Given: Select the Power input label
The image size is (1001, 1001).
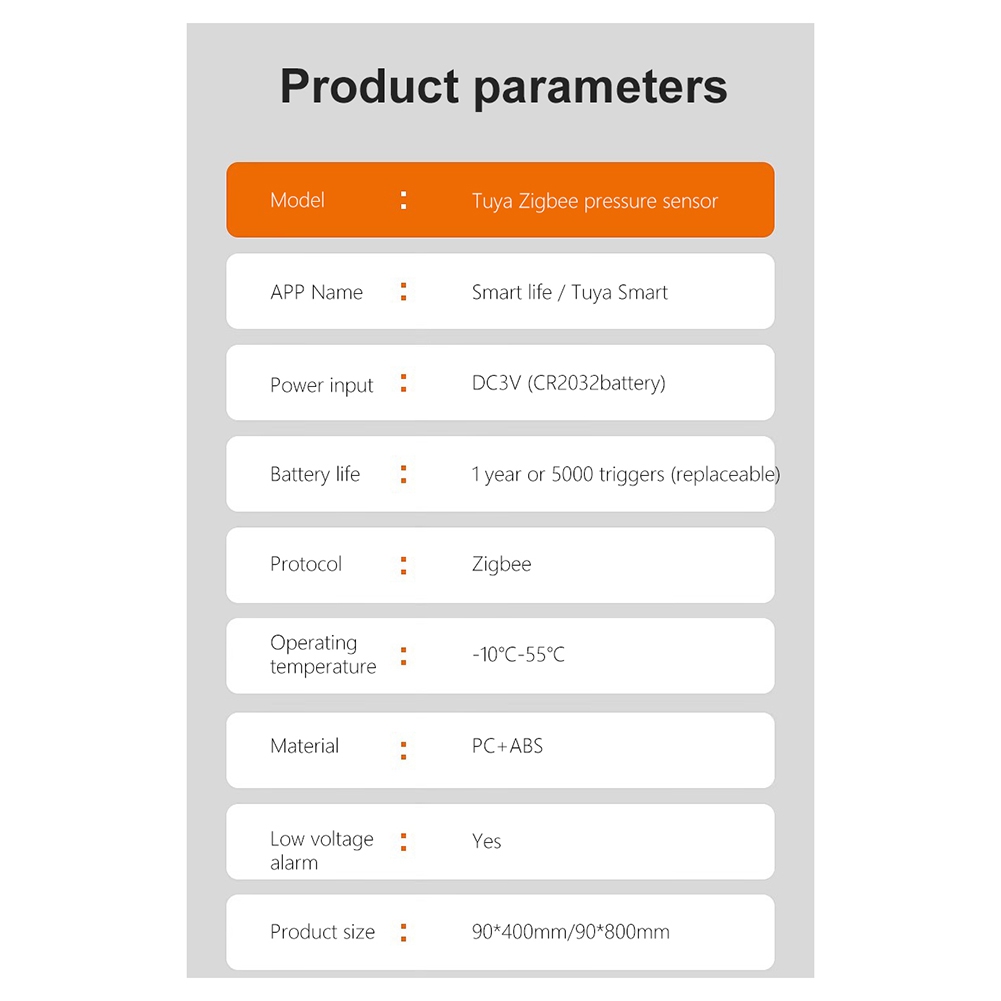Looking at the screenshot, I should 321,385.
